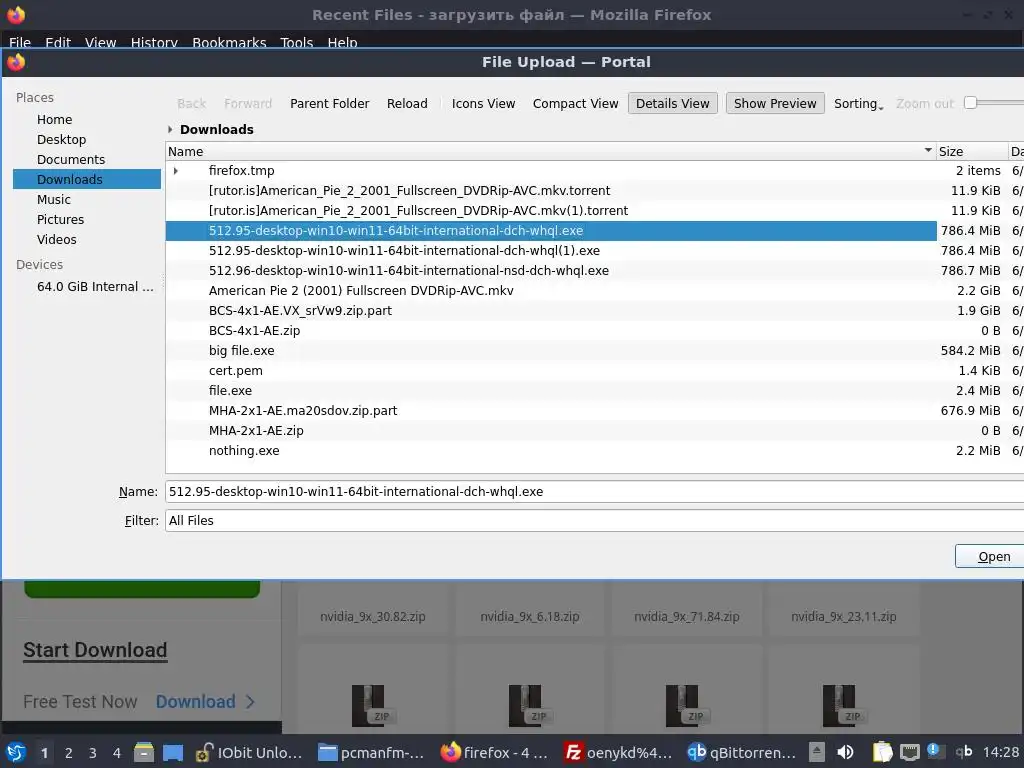This screenshot has height=768, width=1024.
Task: Reload the folder listing
Action: [x=407, y=103]
